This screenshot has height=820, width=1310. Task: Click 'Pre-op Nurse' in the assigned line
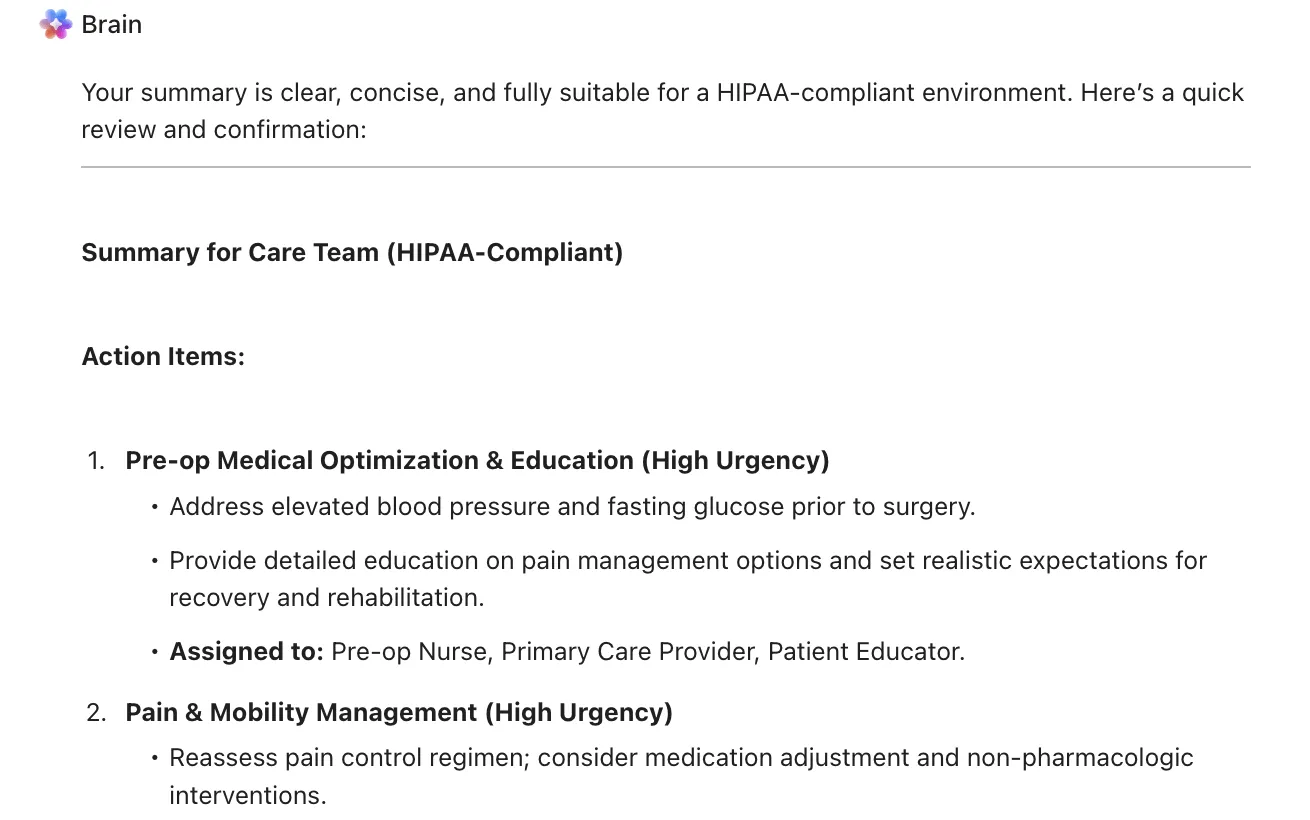coord(409,652)
